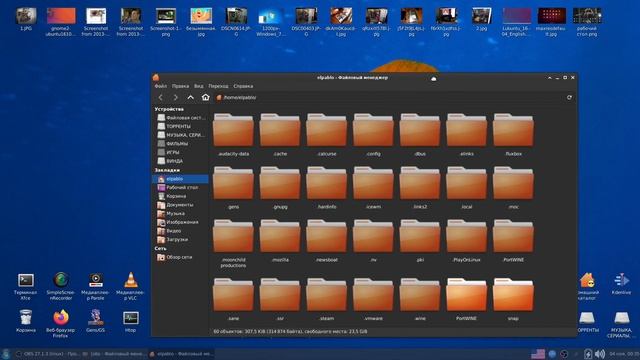The height and width of the screenshot is (360, 640).
Task: Select Файловая система in devices sidebar
Action: [181, 118]
